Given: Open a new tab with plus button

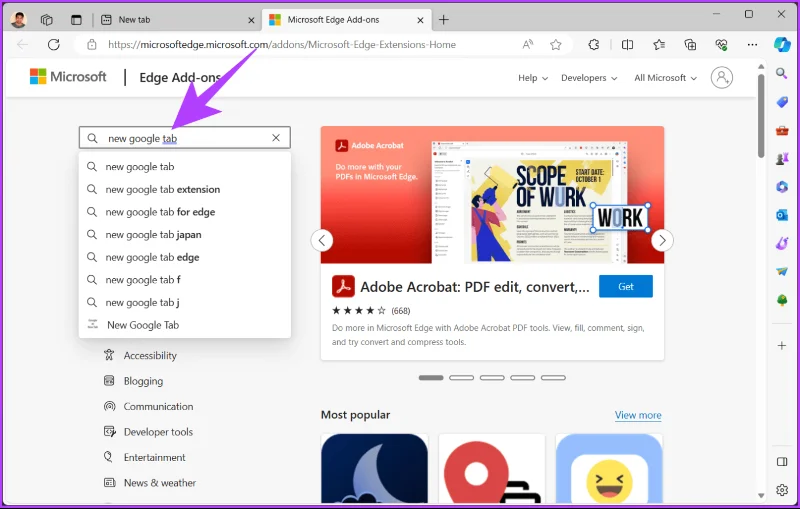Looking at the screenshot, I should 444,20.
